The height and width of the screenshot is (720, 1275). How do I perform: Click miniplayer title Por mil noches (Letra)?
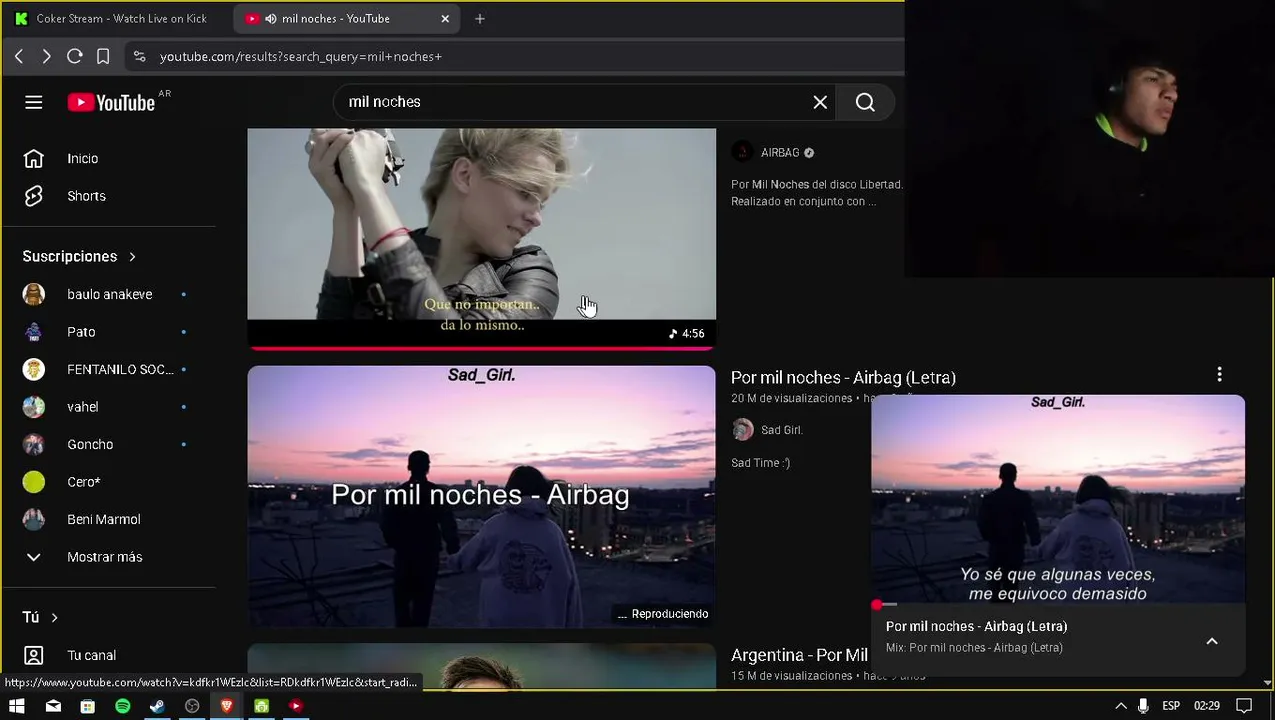click(976, 626)
